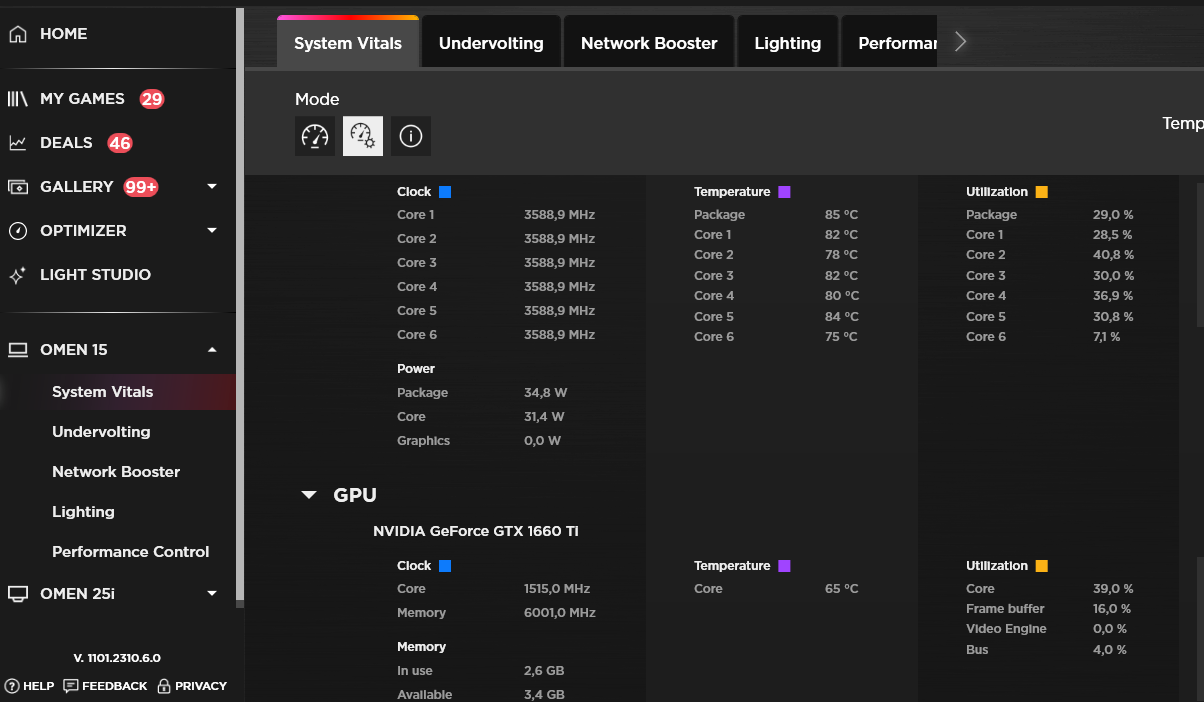Image resolution: width=1204 pixels, height=702 pixels.
Task: Expand the Gallery menu
Action: 212,187
